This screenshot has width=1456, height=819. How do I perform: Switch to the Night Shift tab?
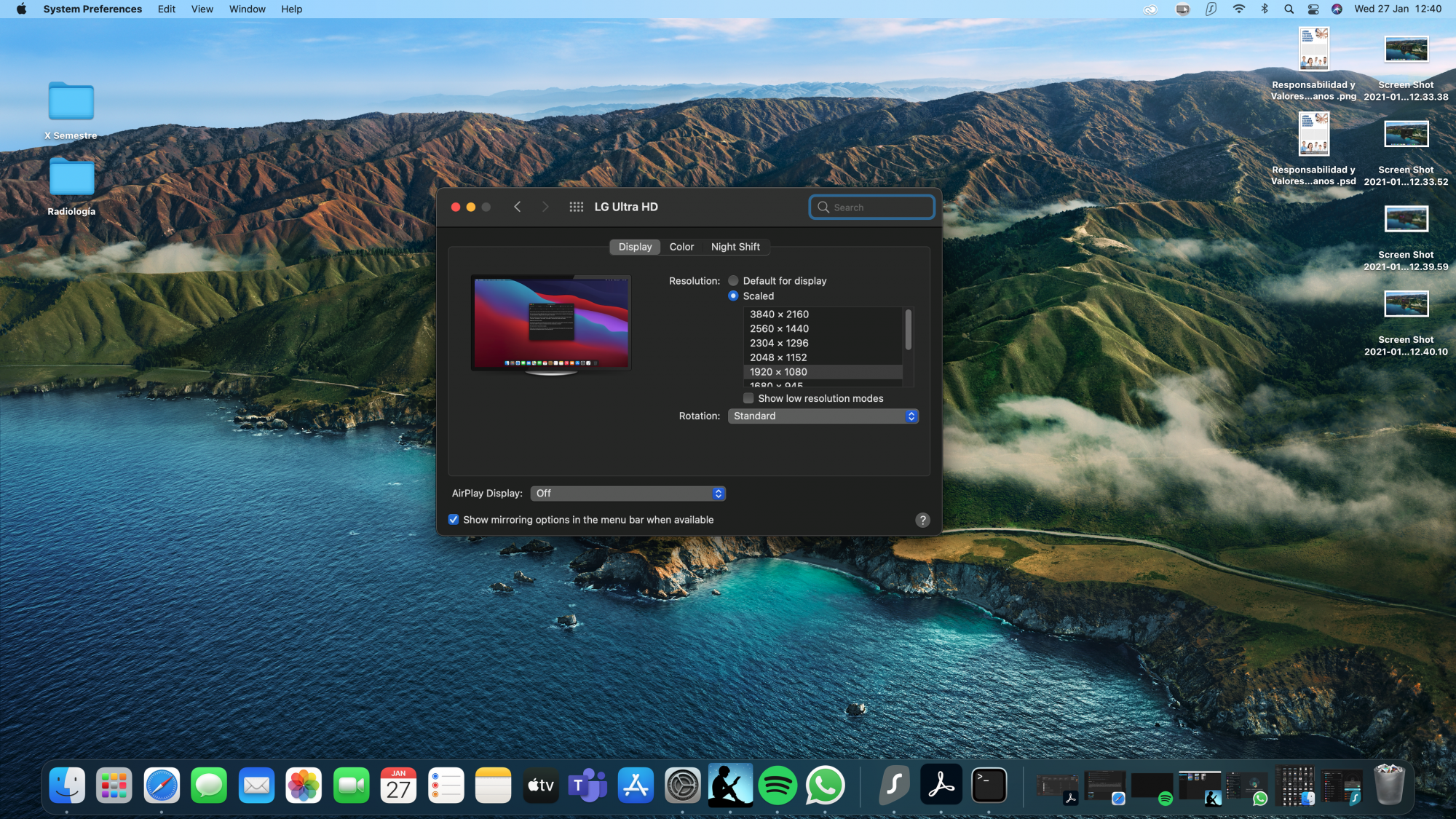click(x=735, y=247)
